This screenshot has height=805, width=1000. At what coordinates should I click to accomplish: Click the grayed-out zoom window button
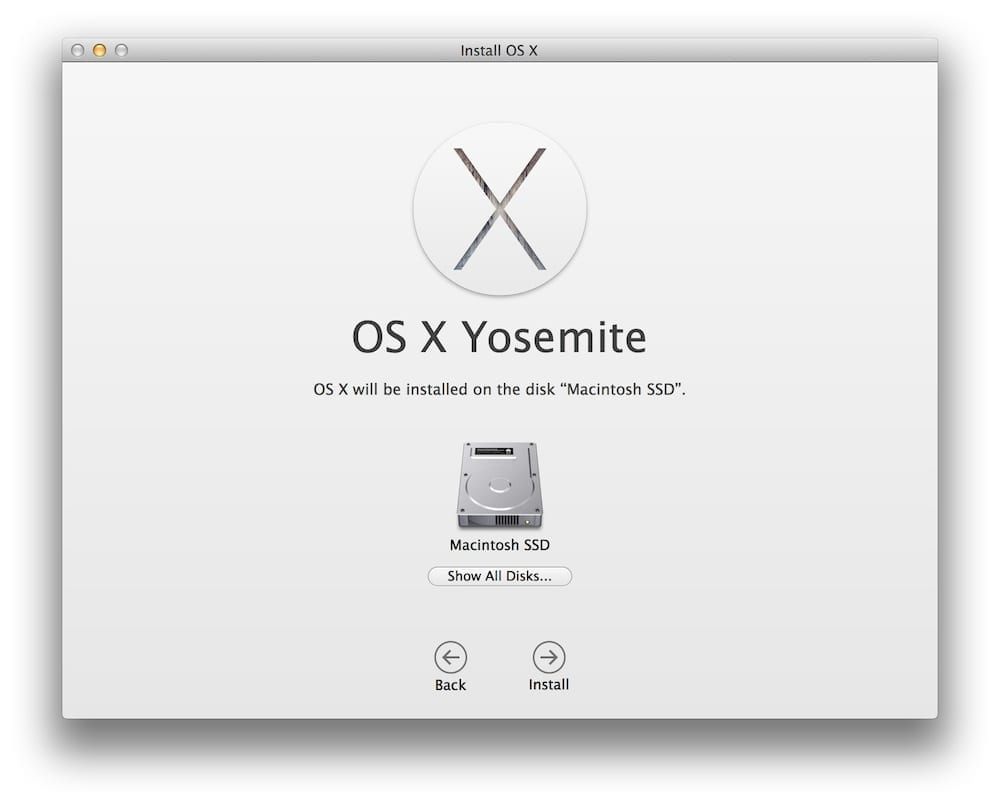point(122,50)
